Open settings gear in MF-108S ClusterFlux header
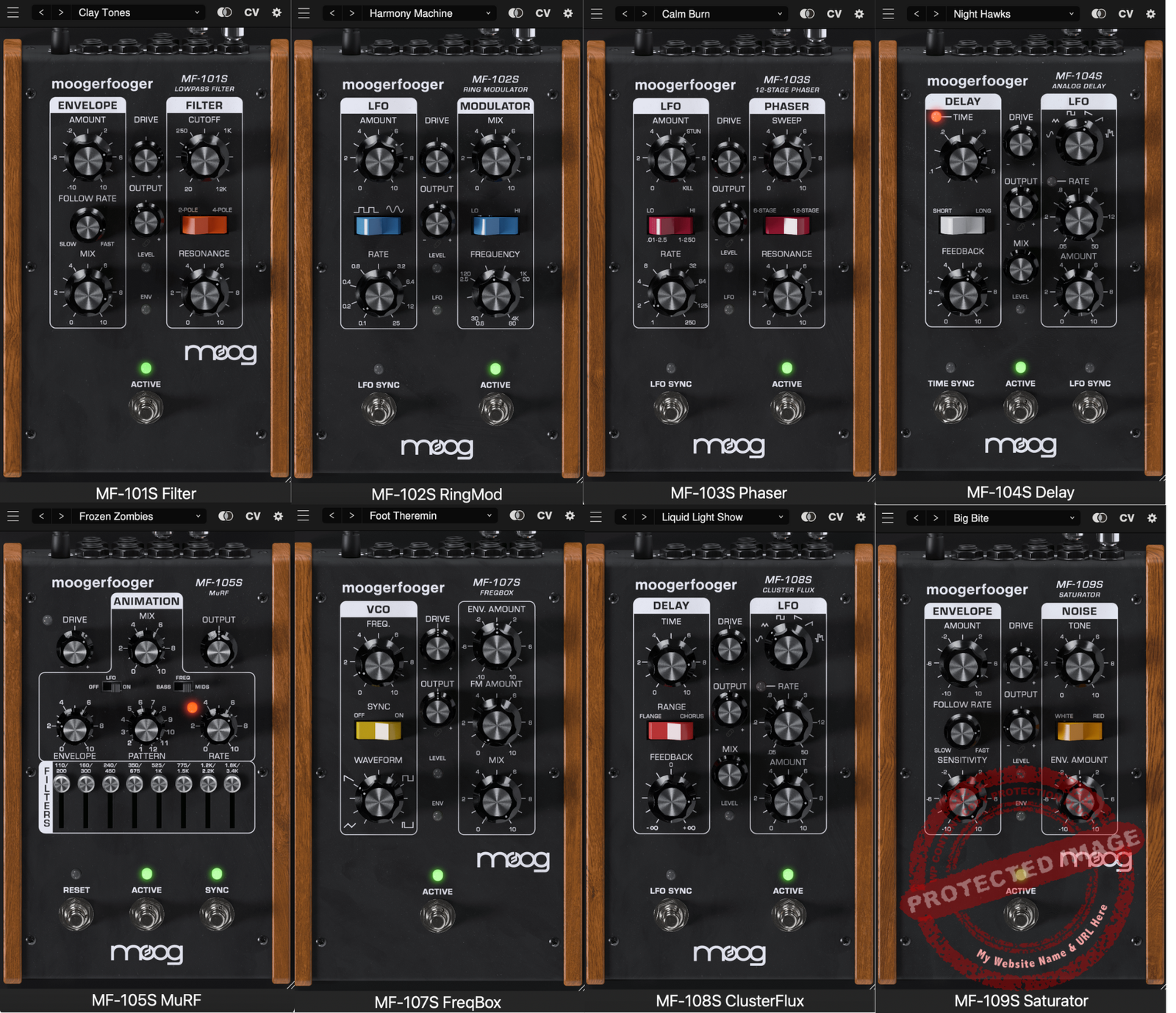Screen dimensions: 1176x1013 coord(861,517)
